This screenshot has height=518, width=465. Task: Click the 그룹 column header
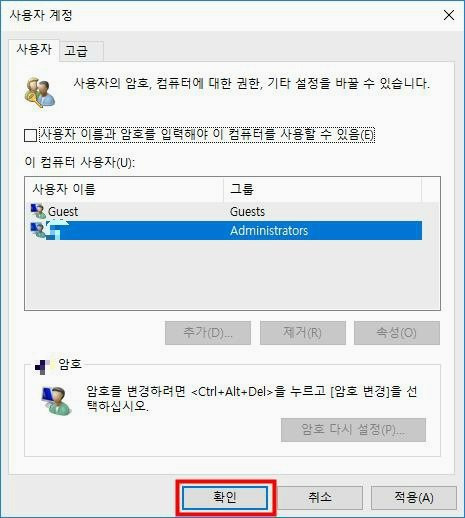tap(322, 189)
